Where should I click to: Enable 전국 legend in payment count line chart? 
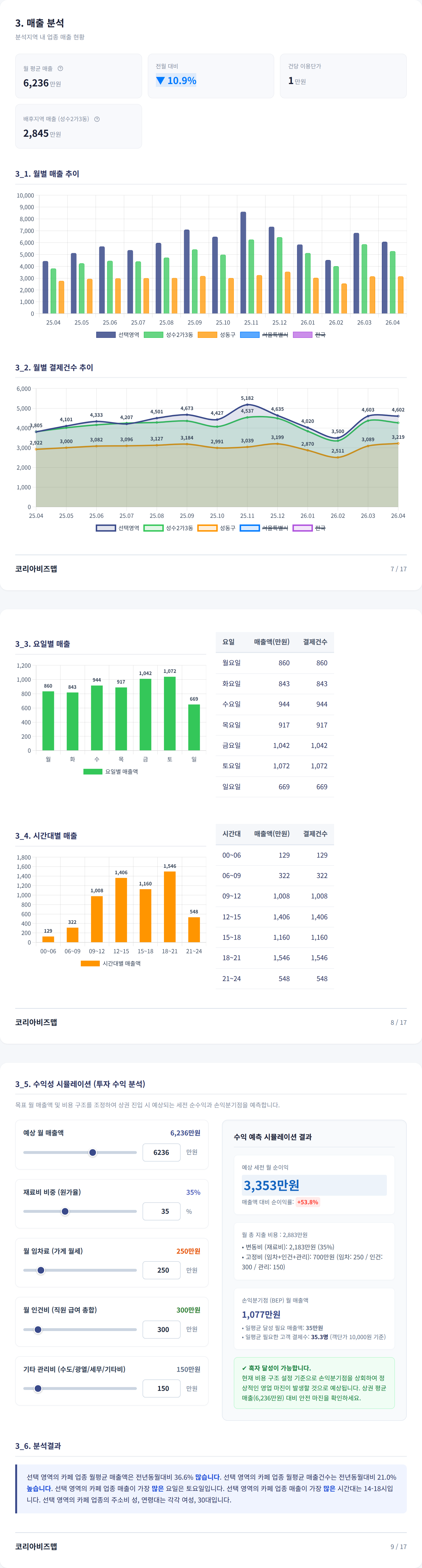coord(309,528)
